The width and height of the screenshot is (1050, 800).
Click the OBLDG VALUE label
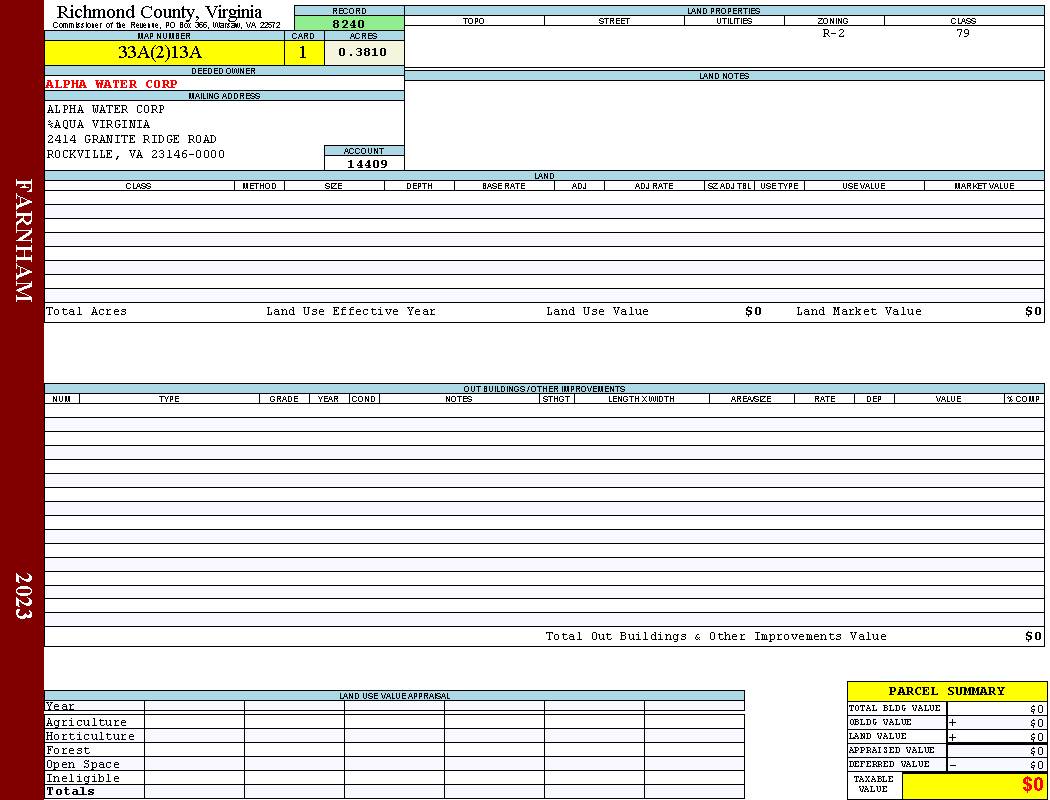880,722
